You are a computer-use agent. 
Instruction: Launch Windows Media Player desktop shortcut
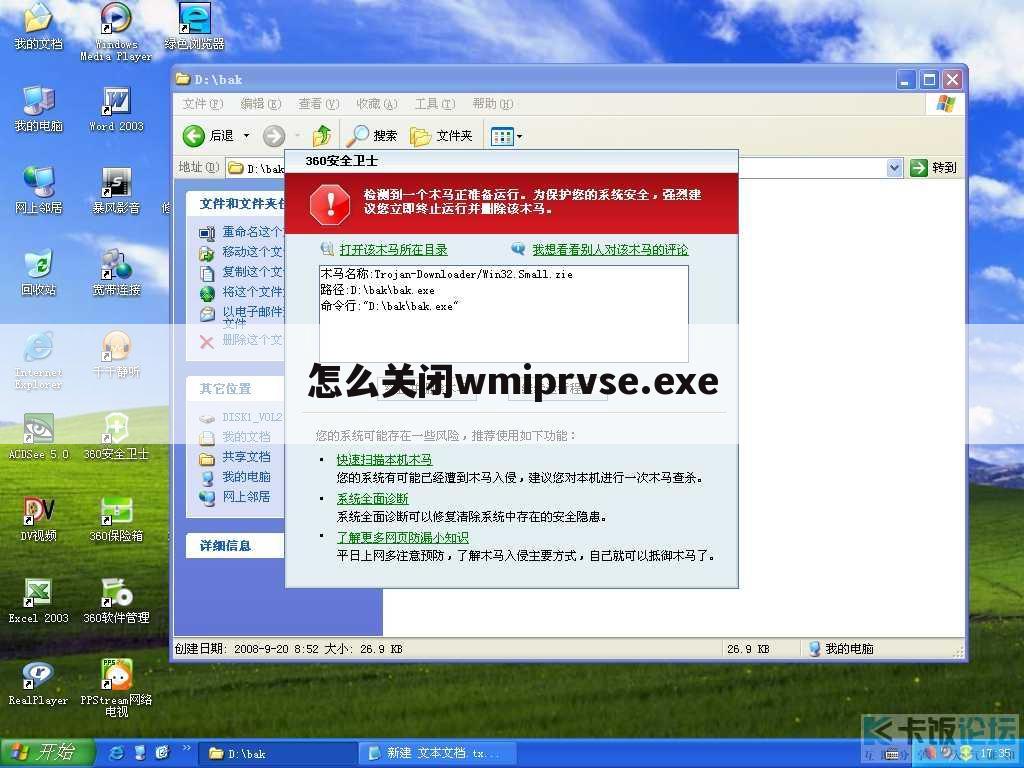click(116, 32)
